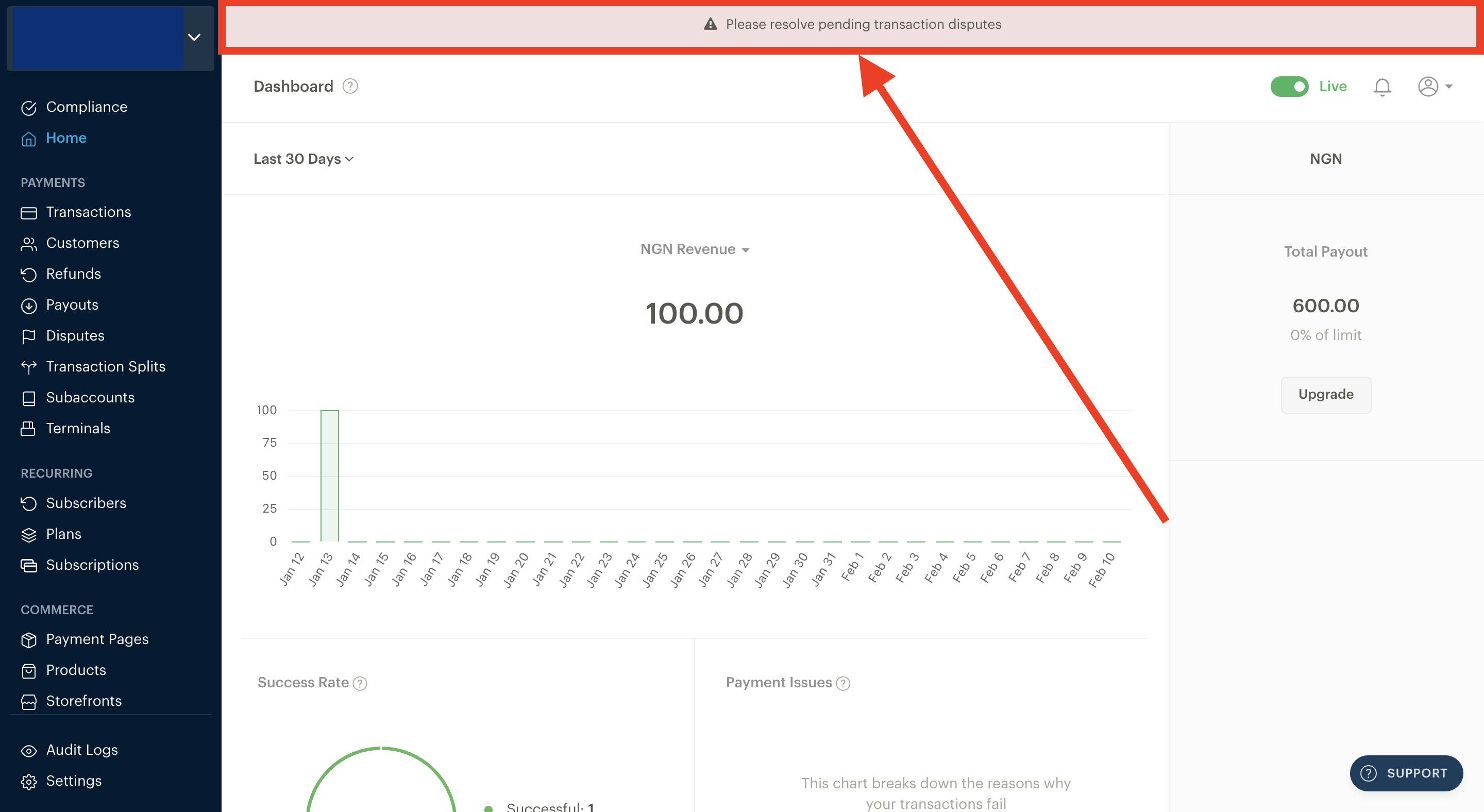Viewport: 1484px width, 812px height.
Task: Open the user profile menu
Action: pyautogui.click(x=1435, y=87)
